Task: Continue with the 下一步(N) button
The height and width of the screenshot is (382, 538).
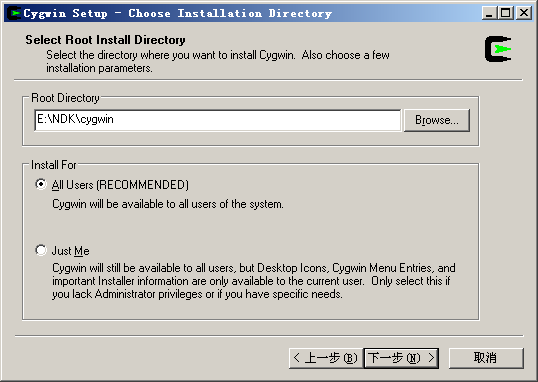Action: tap(401, 358)
